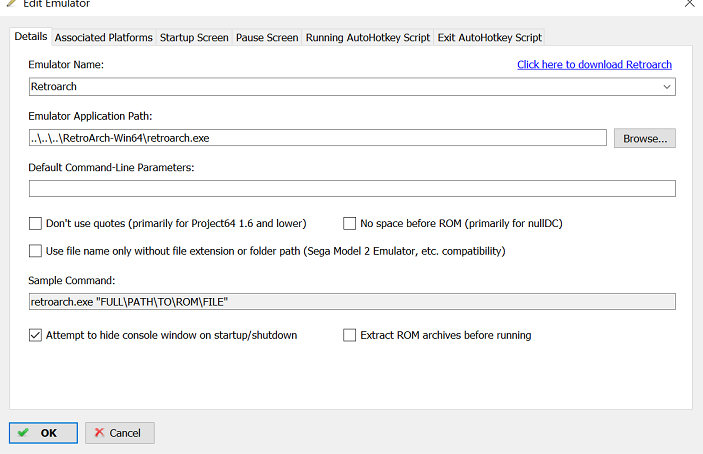Enable No space before ROM checkbox
The image size is (703, 454).
[x=349, y=223]
